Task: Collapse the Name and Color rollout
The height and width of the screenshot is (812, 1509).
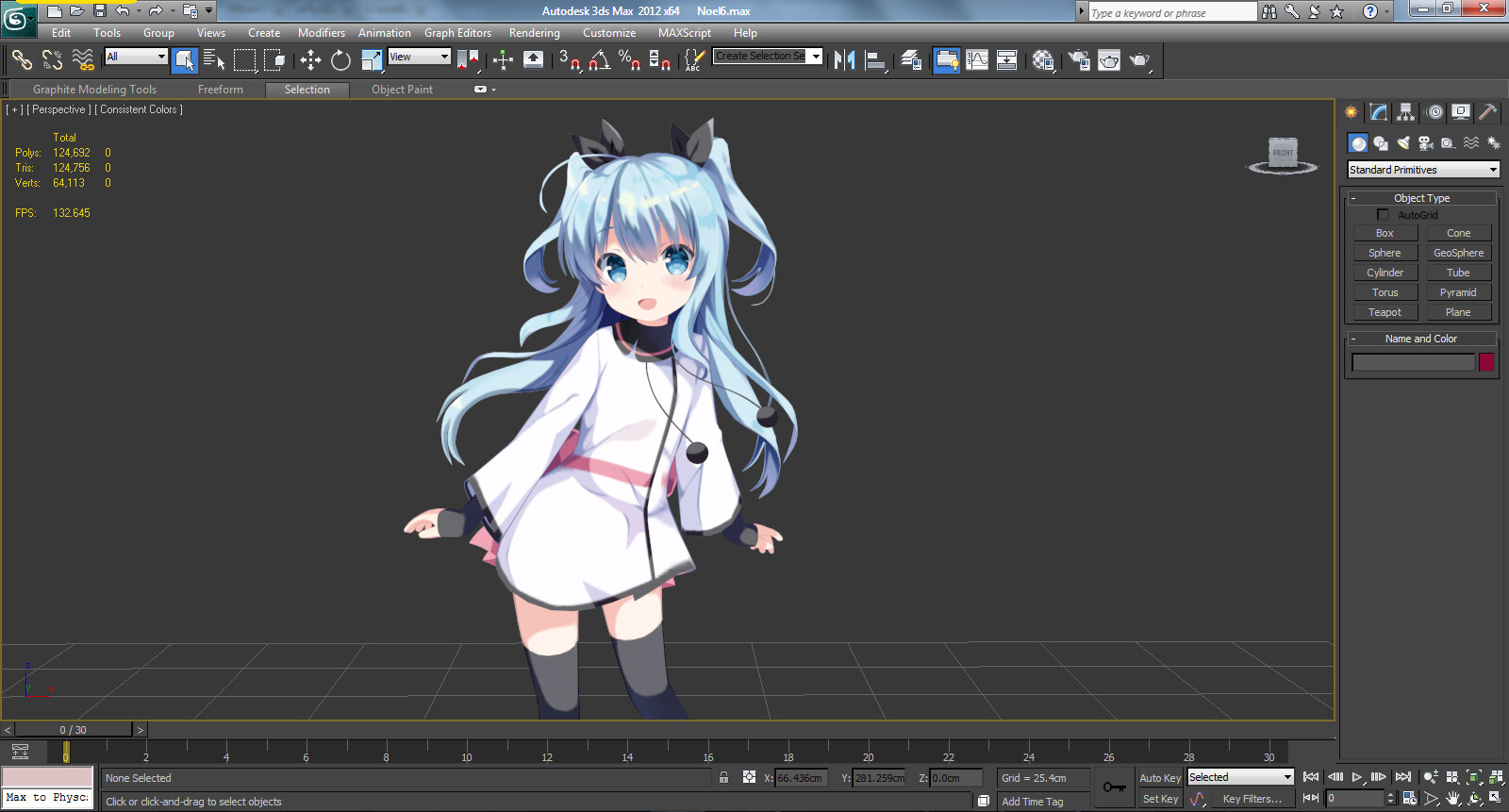Action: point(1421,339)
